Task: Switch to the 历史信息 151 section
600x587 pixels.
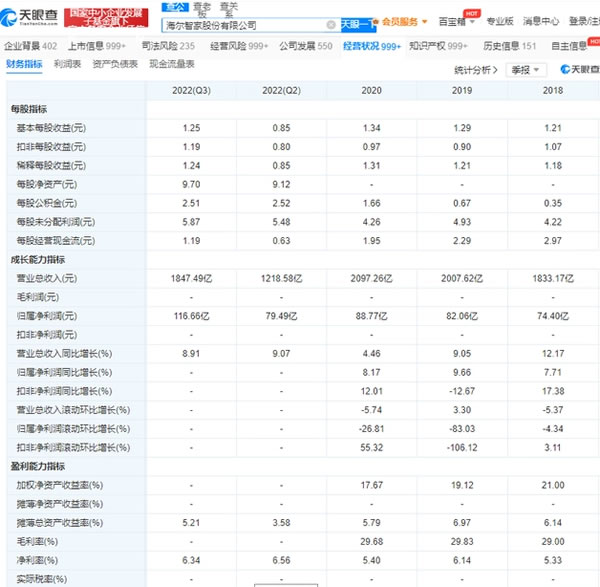Action: pos(510,46)
